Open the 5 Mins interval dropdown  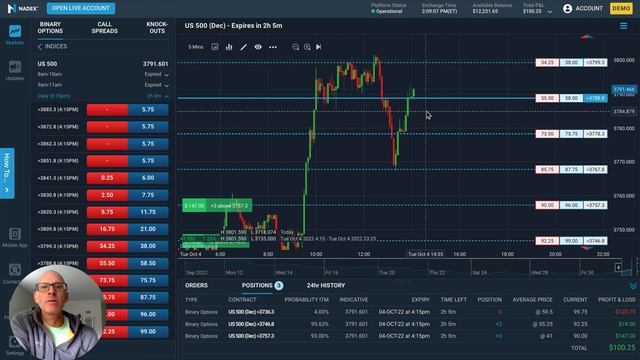pyautogui.click(x=196, y=47)
